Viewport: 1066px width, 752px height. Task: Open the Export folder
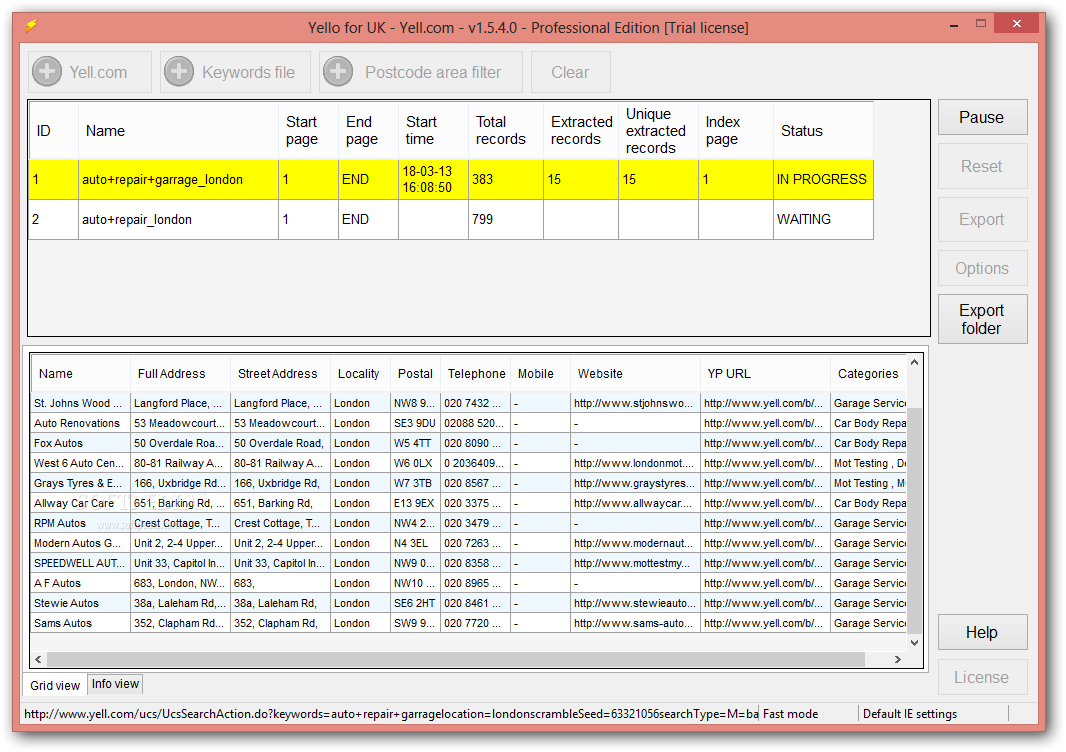[x=982, y=319]
